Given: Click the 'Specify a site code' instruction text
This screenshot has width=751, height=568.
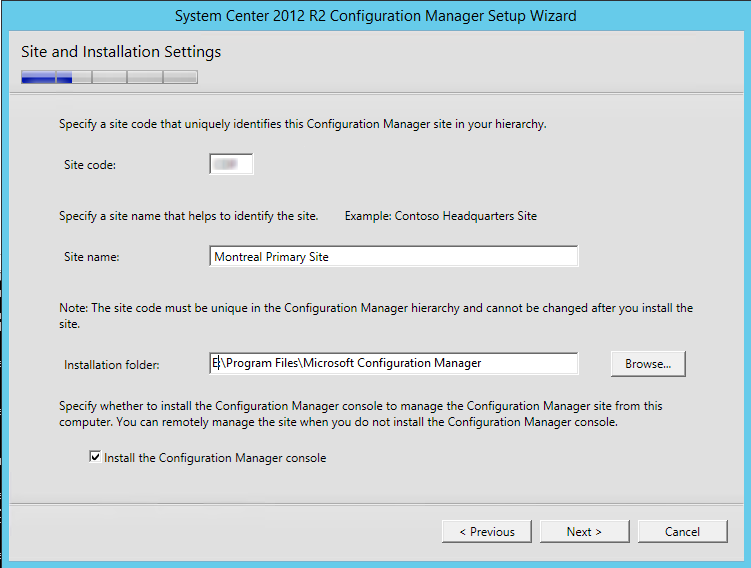Looking at the screenshot, I should click(303, 124).
